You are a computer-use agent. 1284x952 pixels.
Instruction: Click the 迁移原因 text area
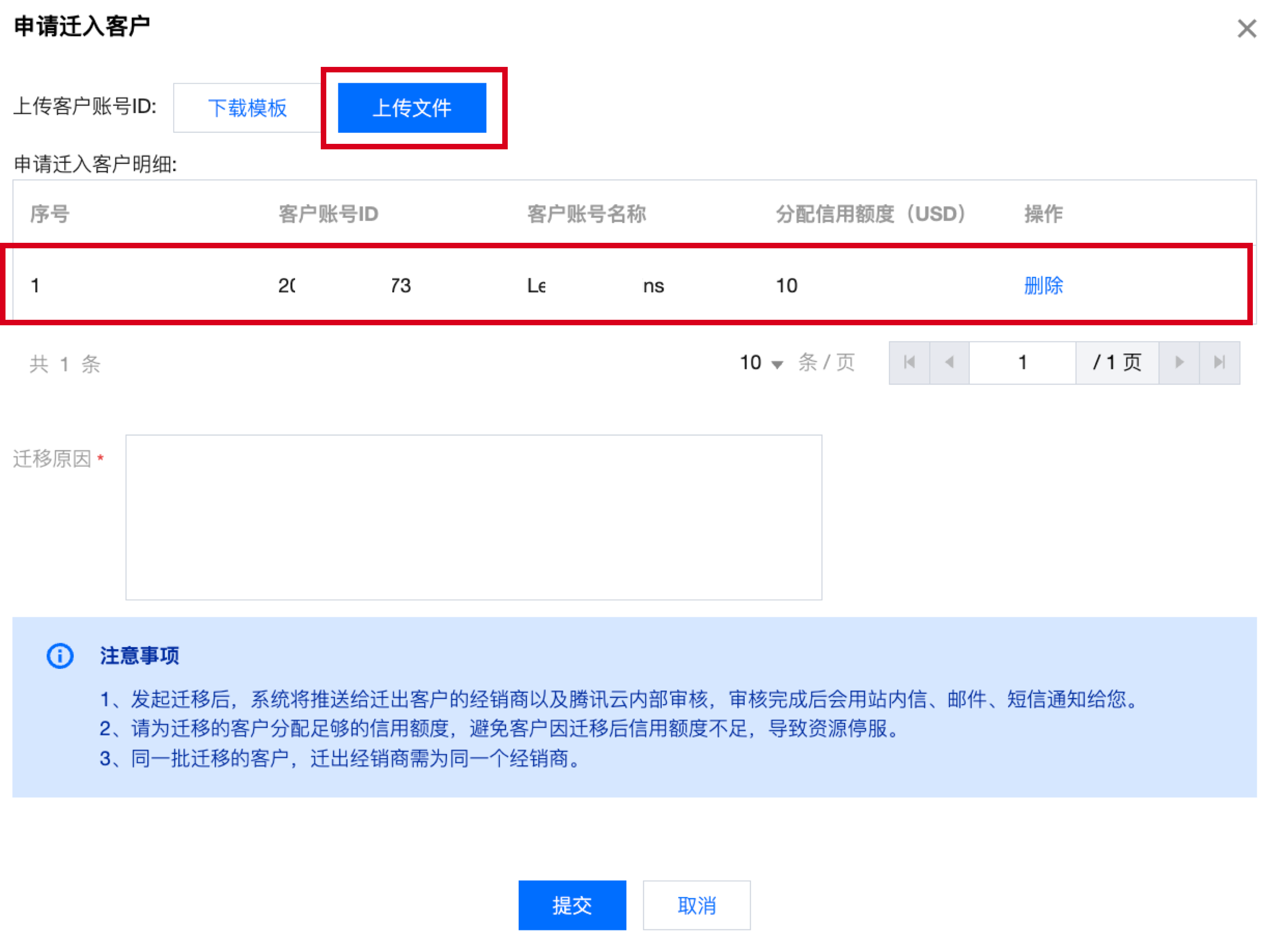473,517
